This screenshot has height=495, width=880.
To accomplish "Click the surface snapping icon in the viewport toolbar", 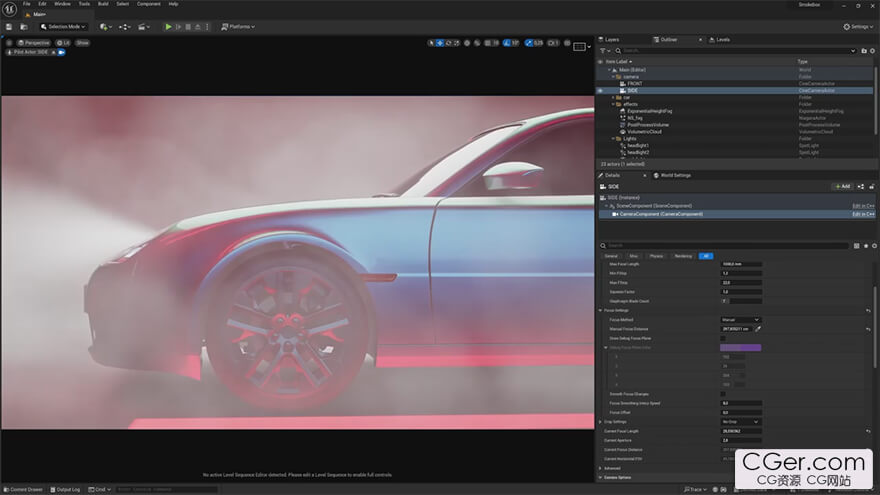I will [x=477, y=43].
